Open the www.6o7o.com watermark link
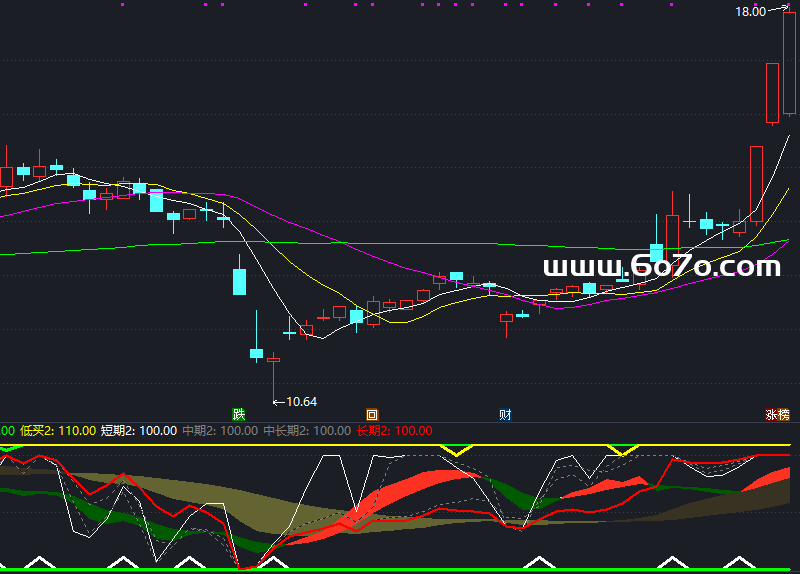This screenshot has width=800, height=574. point(661,267)
